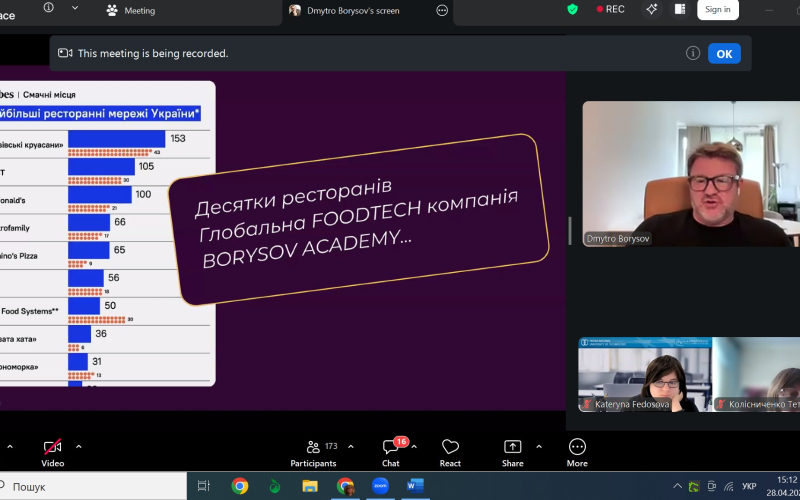Screen dimensions: 800x500
Task: Select Kateryna Fedosova's video thumbnail
Action: tap(641, 375)
